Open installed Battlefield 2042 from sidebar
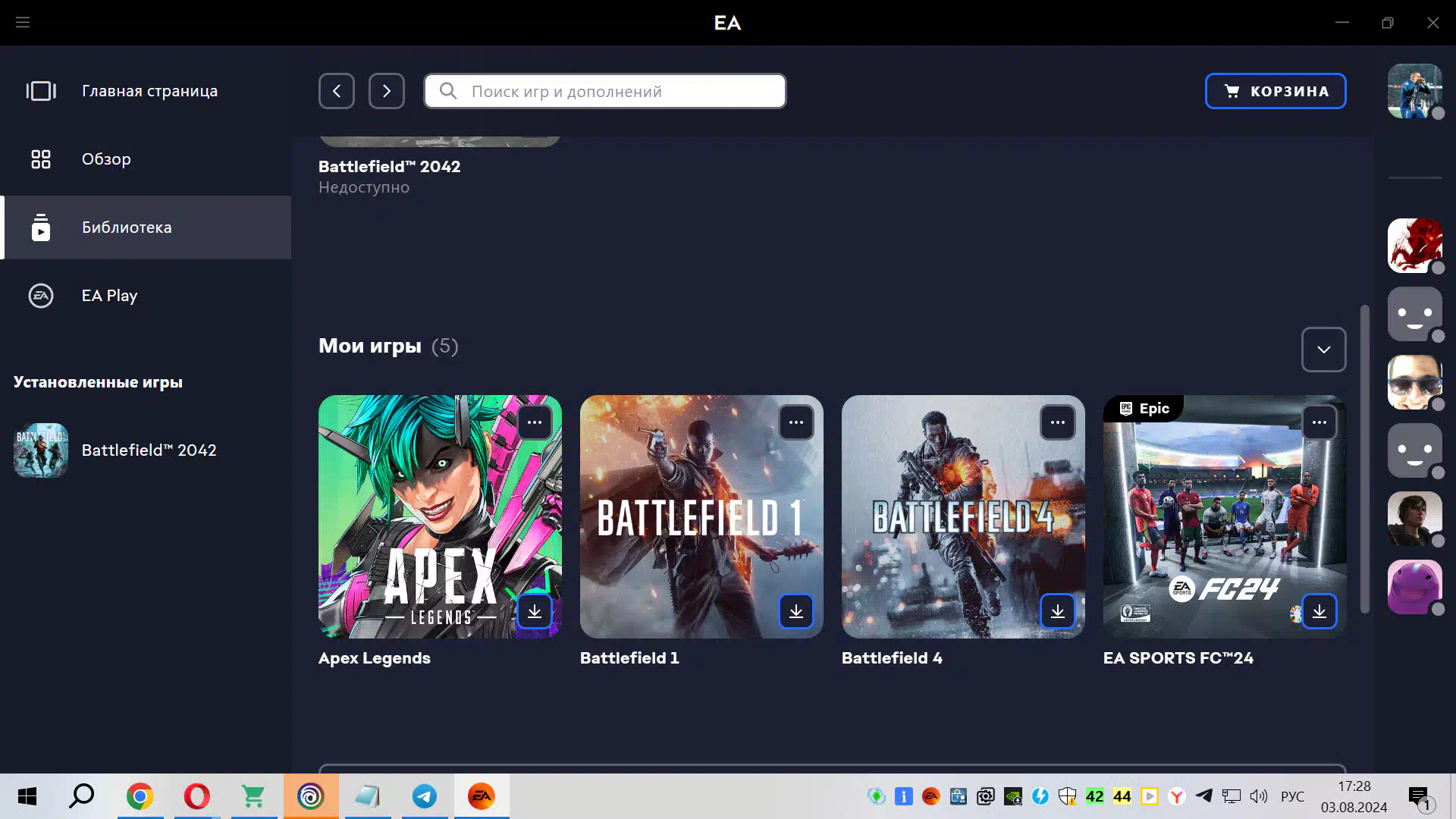Screen dimensions: 1456x819 pyautogui.click(x=146, y=450)
